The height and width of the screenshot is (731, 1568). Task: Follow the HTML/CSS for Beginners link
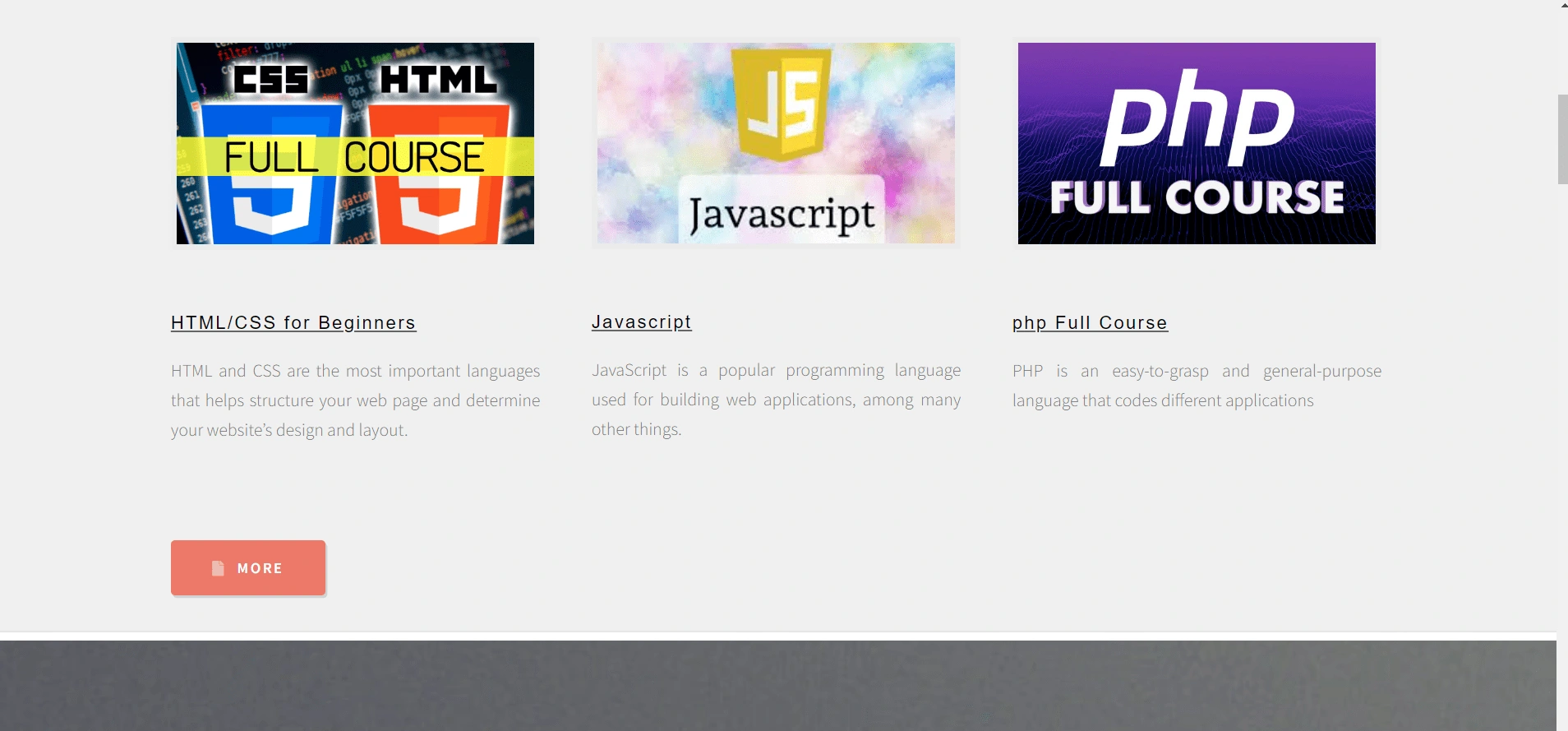click(293, 323)
